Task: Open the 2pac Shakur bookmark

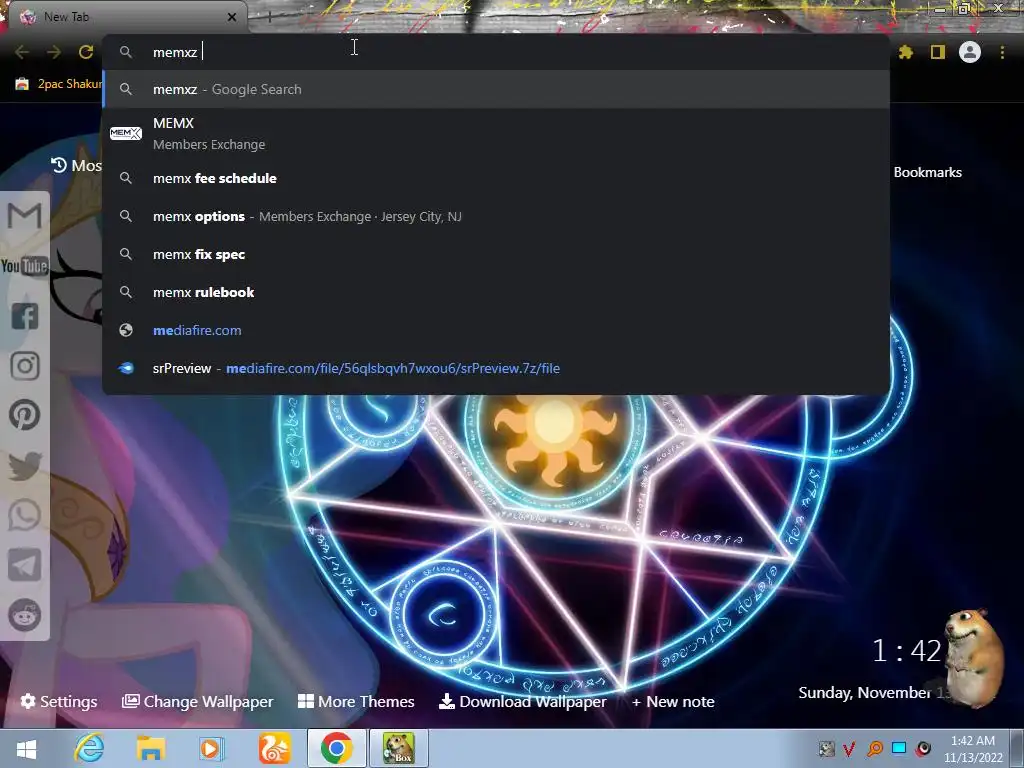Action: coord(59,84)
